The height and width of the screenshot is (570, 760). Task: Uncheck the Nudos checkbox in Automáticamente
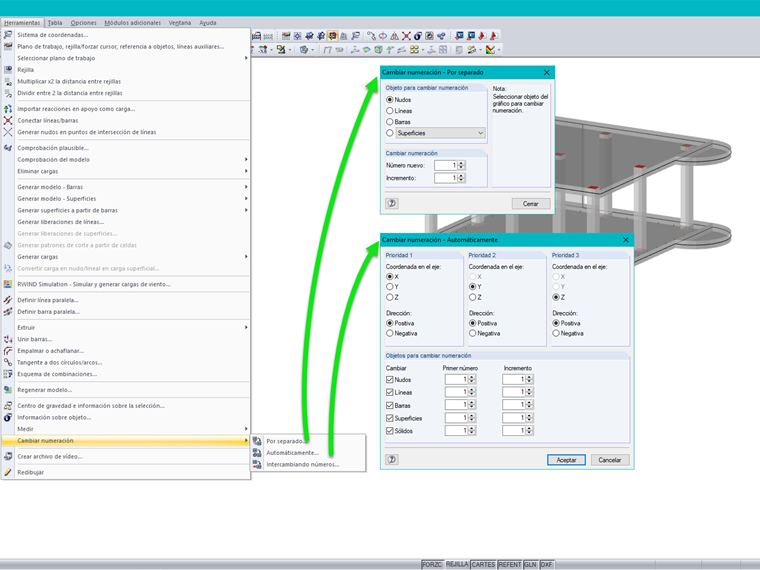[390, 380]
